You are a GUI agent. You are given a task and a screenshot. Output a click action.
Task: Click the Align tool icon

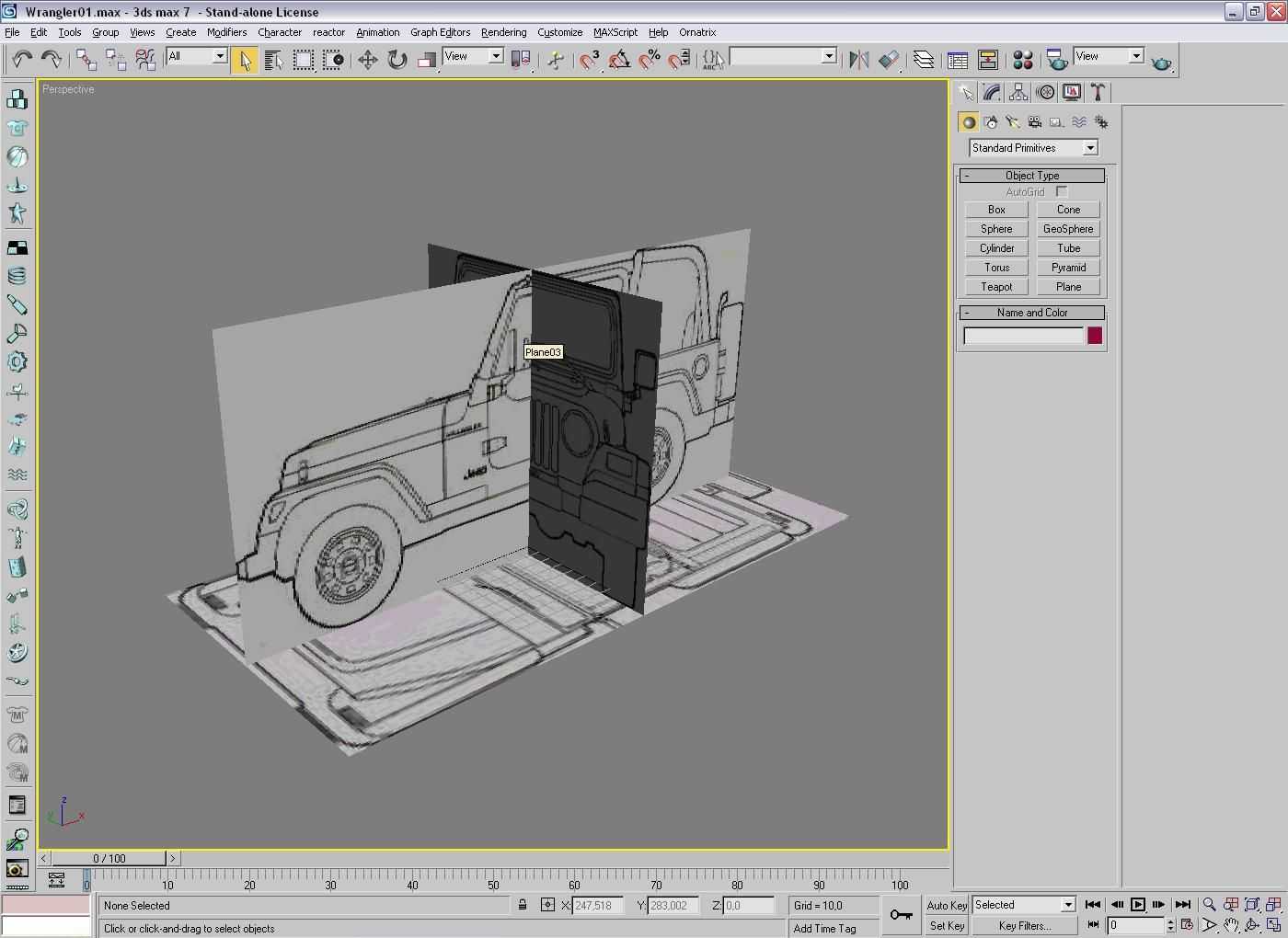888,60
